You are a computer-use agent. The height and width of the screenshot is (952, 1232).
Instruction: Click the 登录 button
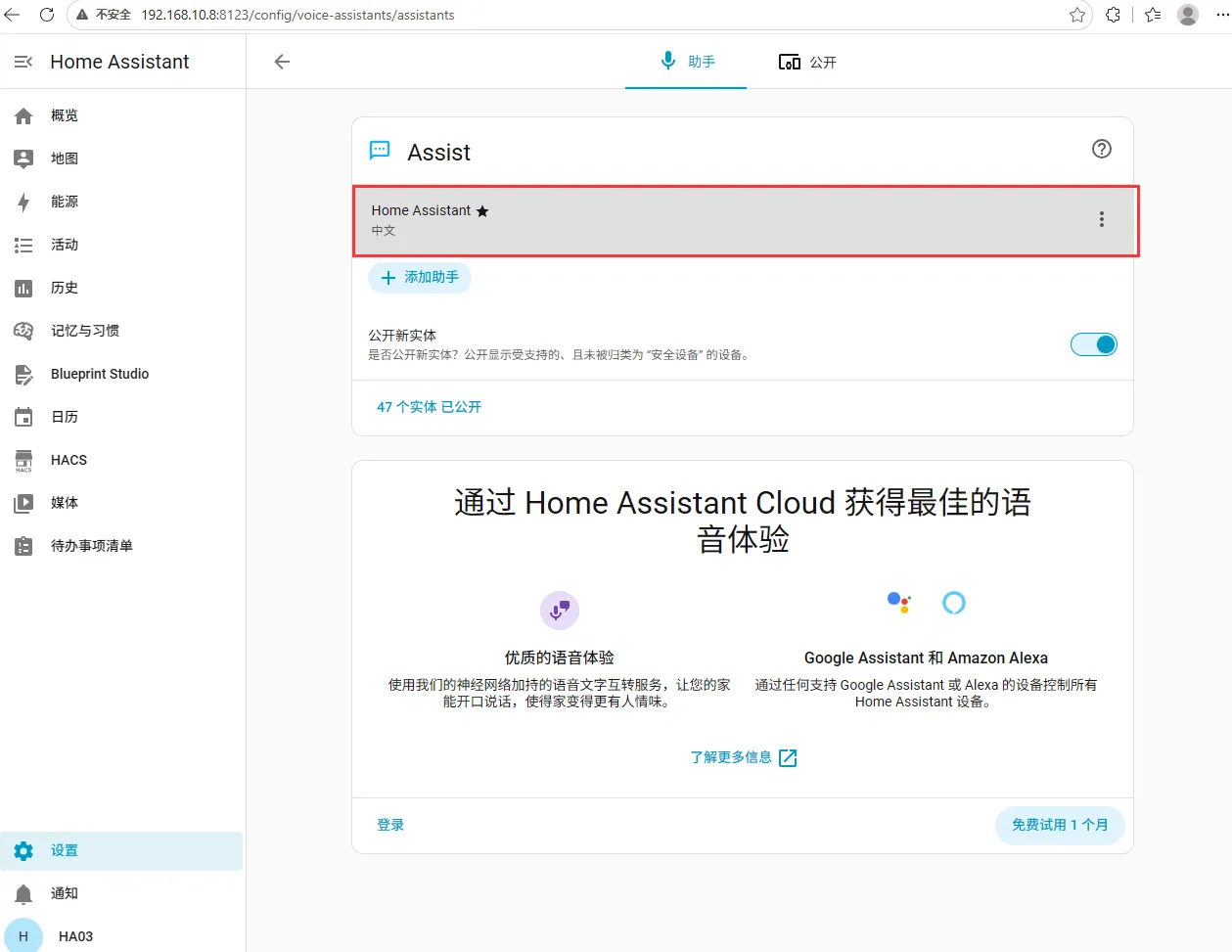[390, 825]
